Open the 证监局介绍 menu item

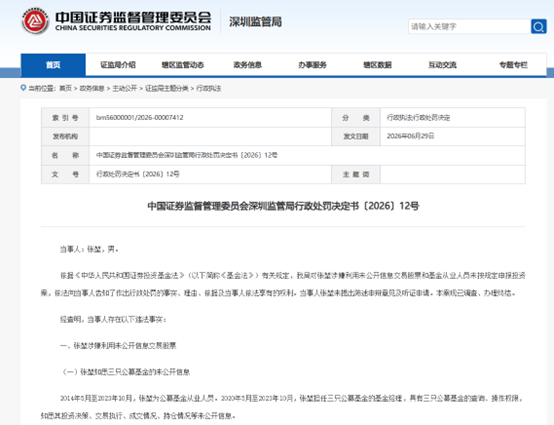(x=118, y=65)
